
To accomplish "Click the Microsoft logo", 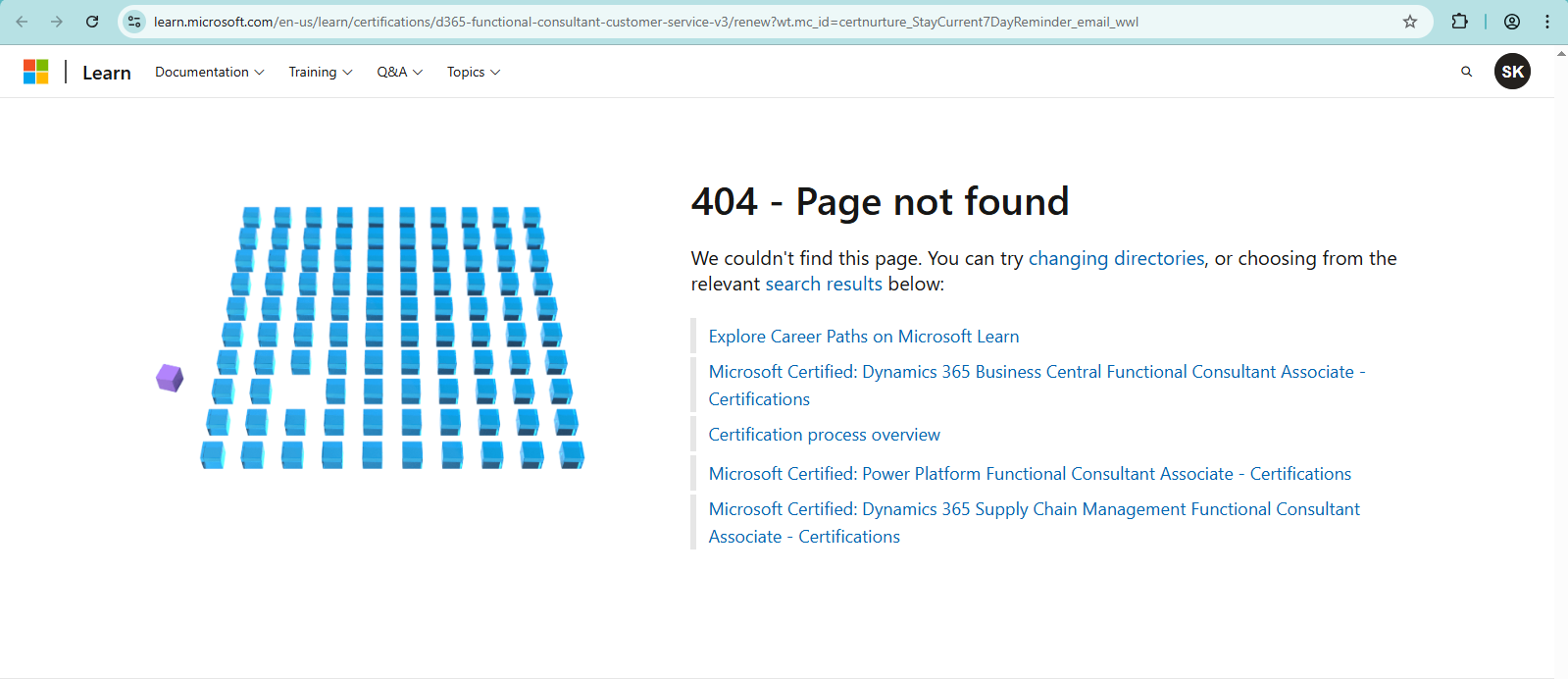I will click(36, 72).
